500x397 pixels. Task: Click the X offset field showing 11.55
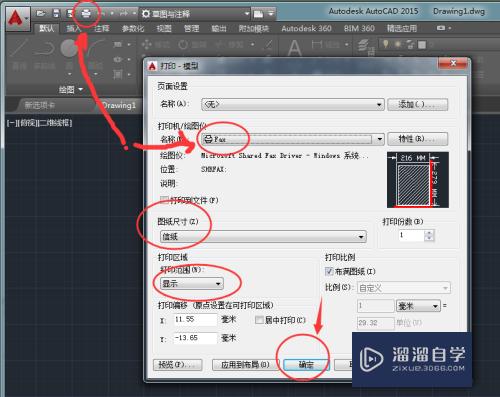coord(195,319)
